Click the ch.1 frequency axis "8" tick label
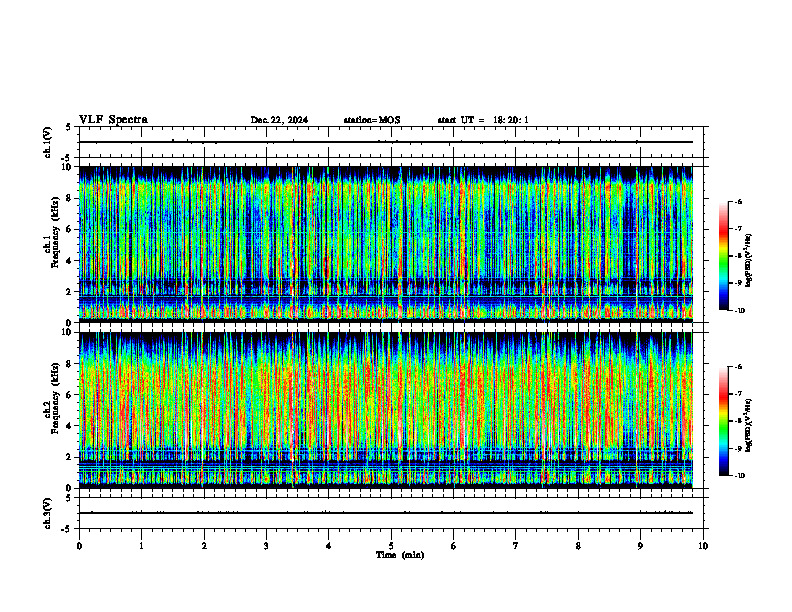This screenshot has height=612, width=792. (71, 198)
